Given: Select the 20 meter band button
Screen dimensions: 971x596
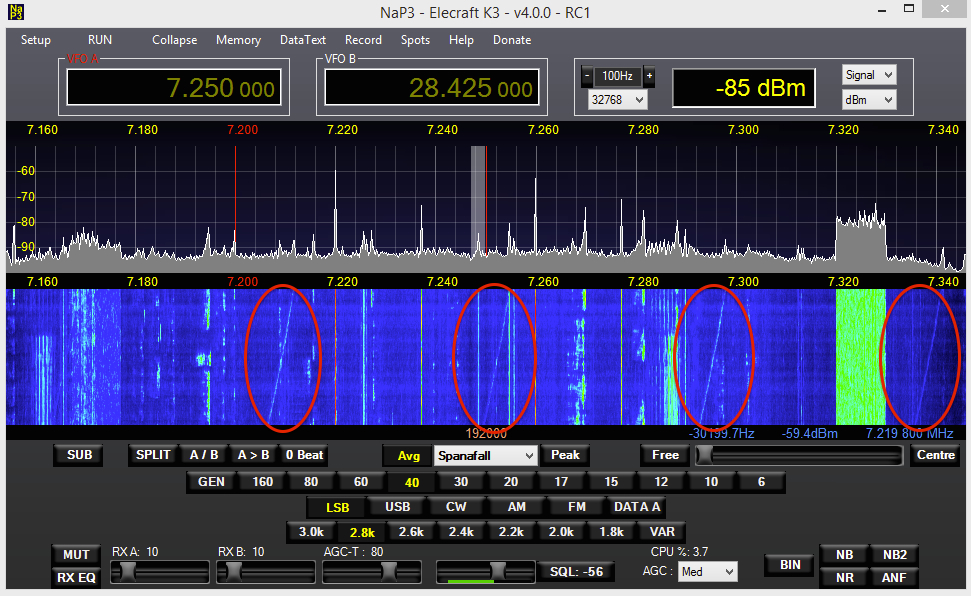Looking at the screenshot, I should point(511,482).
